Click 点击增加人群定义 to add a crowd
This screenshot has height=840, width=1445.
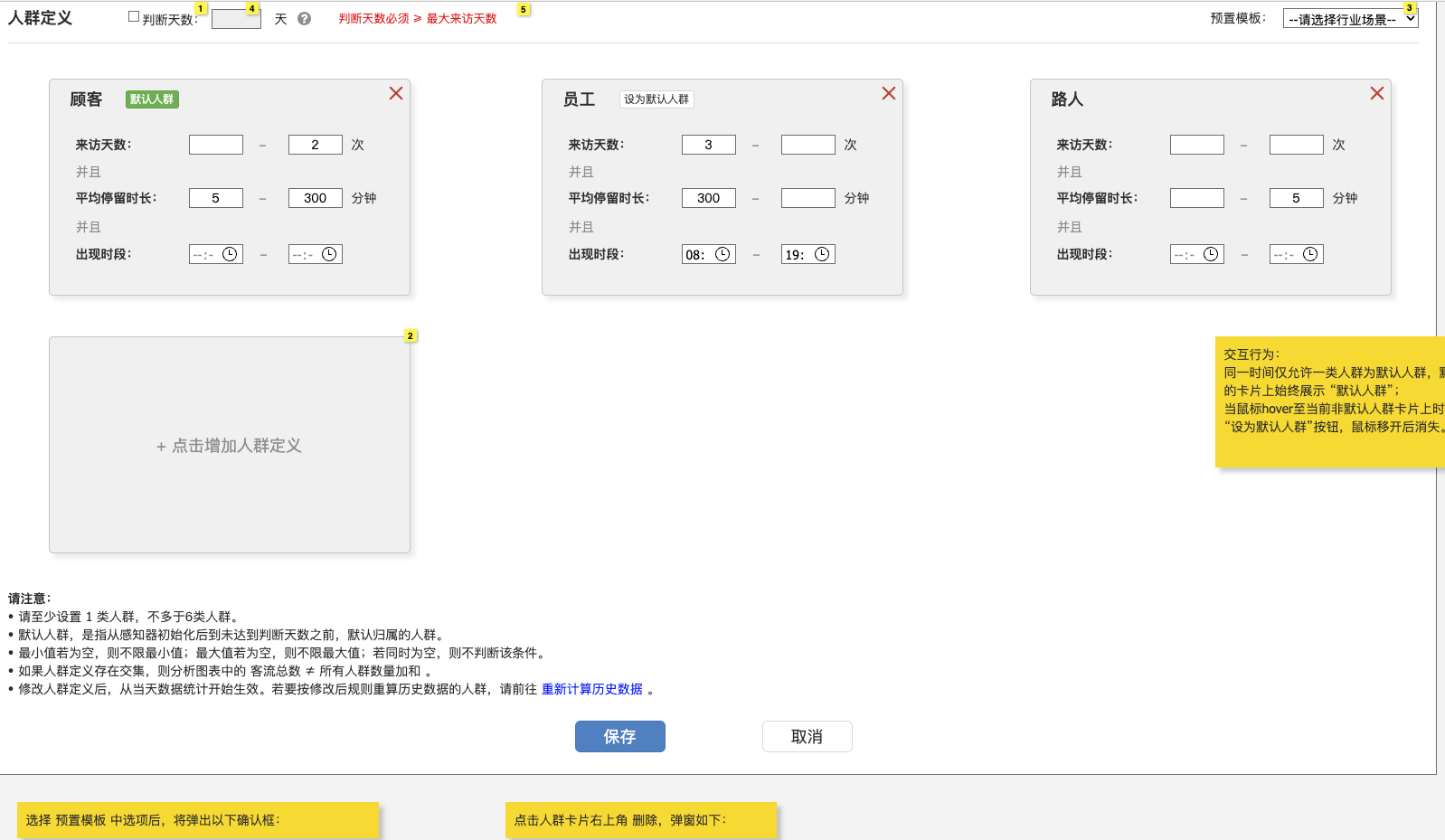point(230,445)
